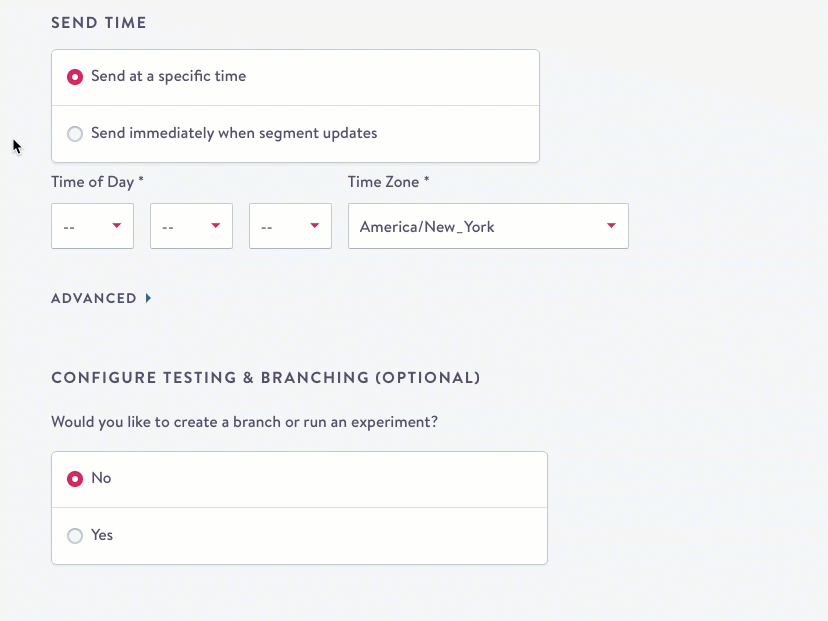Open the America/New_York time zone dropdown
The image size is (828, 621).
point(487,227)
